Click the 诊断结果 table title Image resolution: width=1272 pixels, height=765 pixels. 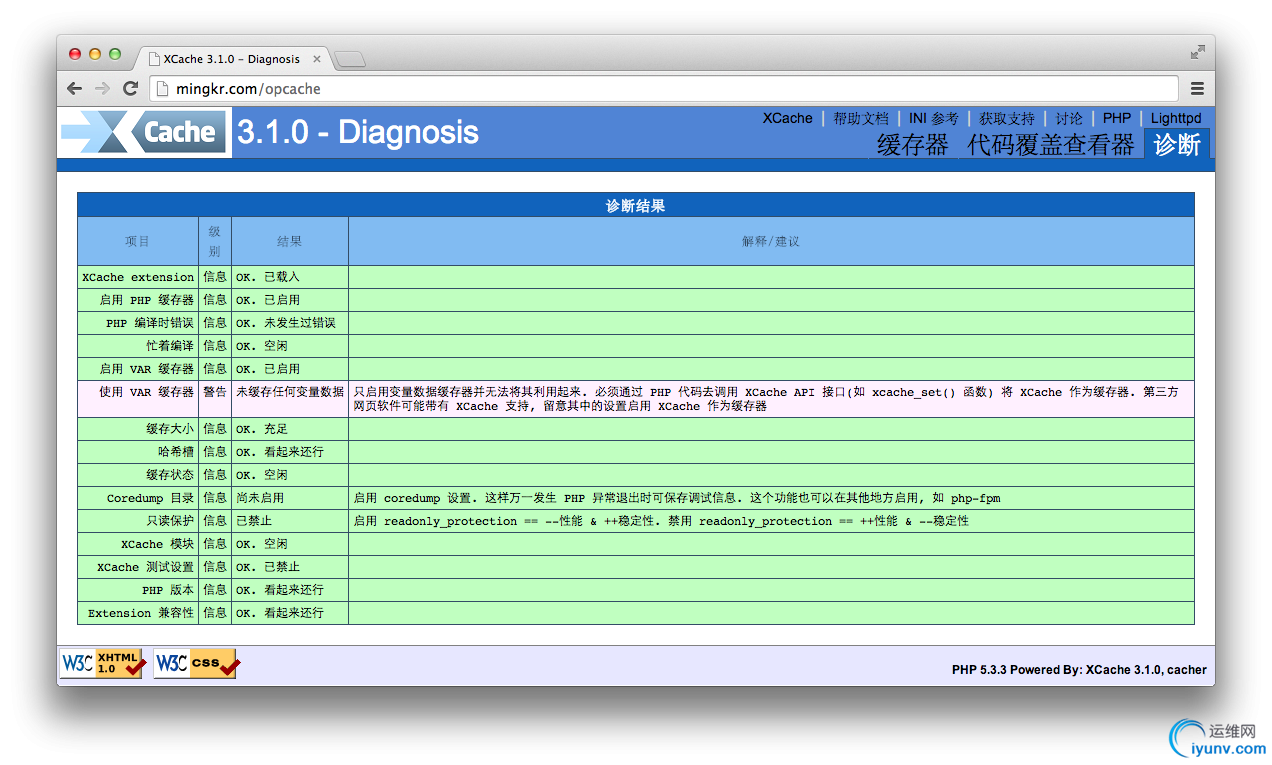[x=636, y=205]
